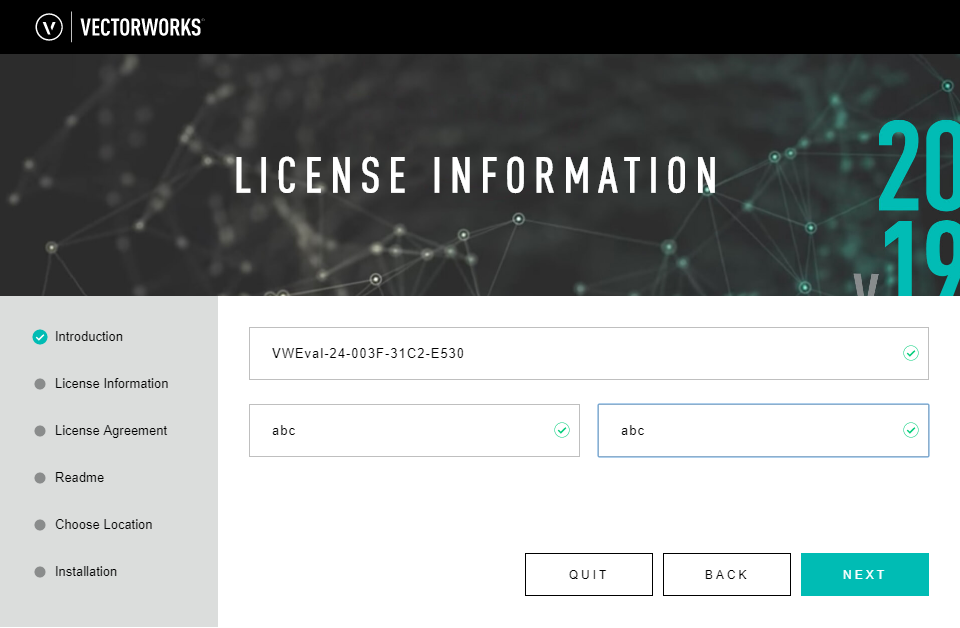960x628 pixels.
Task: Click into the right focused abc field
Action: (763, 430)
